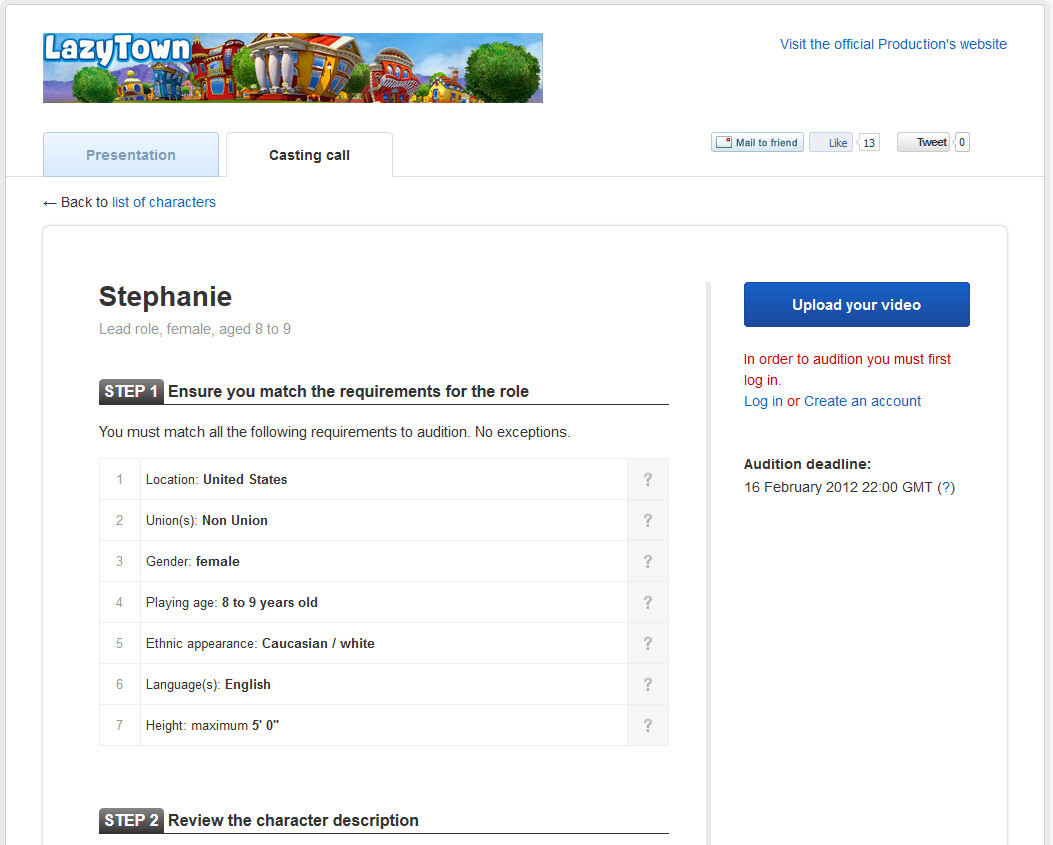The width and height of the screenshot is (1053, 845).
Task: Open the Language(s) requirement help icon
Action: (647, 685)
